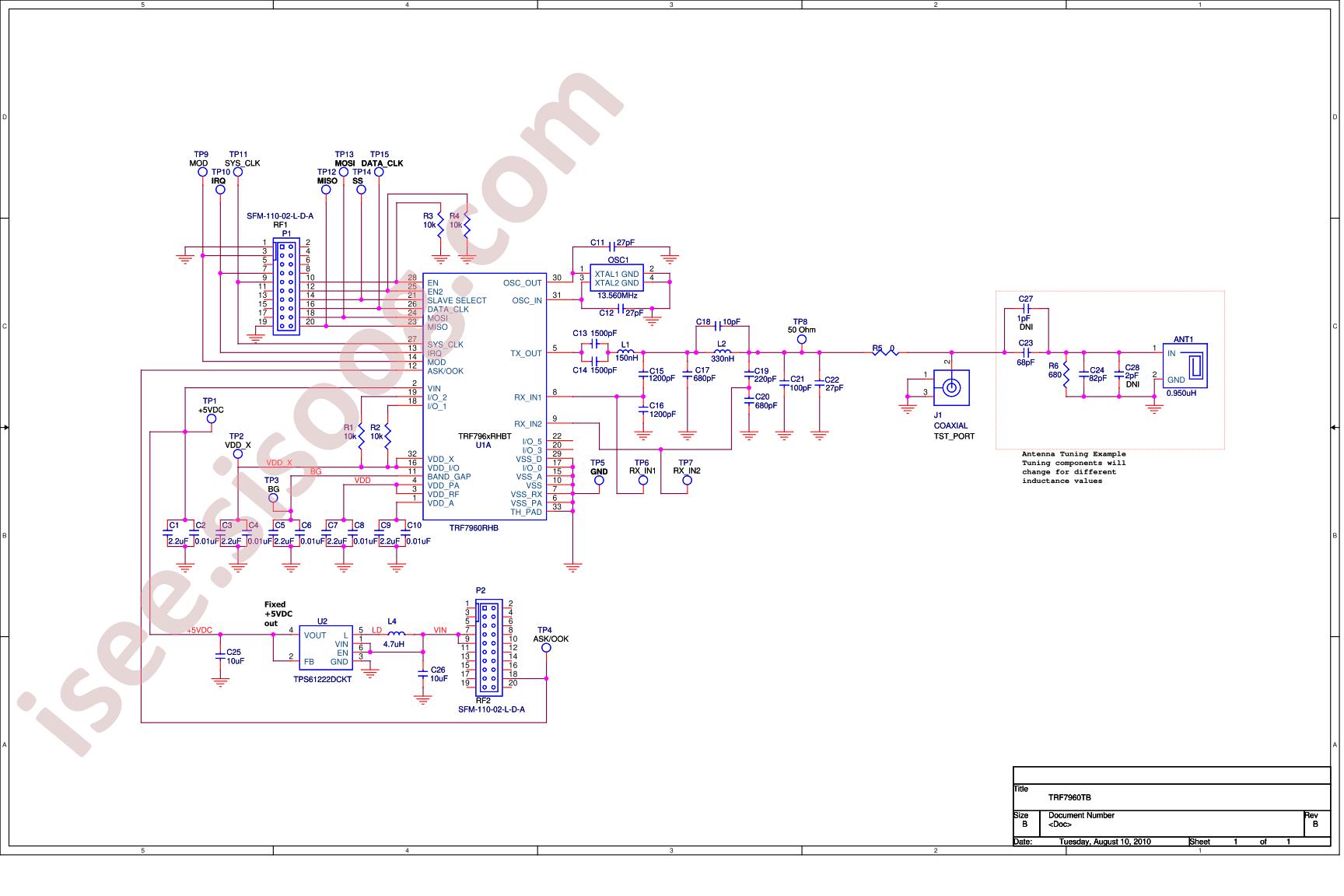Click the 'Tuesday, August 10, 2010' date
This screenshot has width=1344, height=896.
1104,842
